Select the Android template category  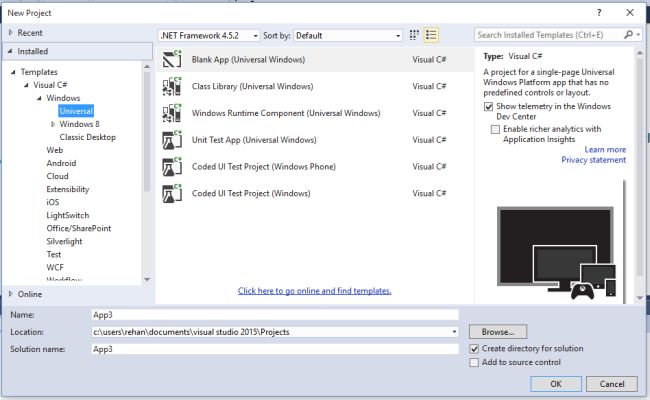(x=61, y=163)
